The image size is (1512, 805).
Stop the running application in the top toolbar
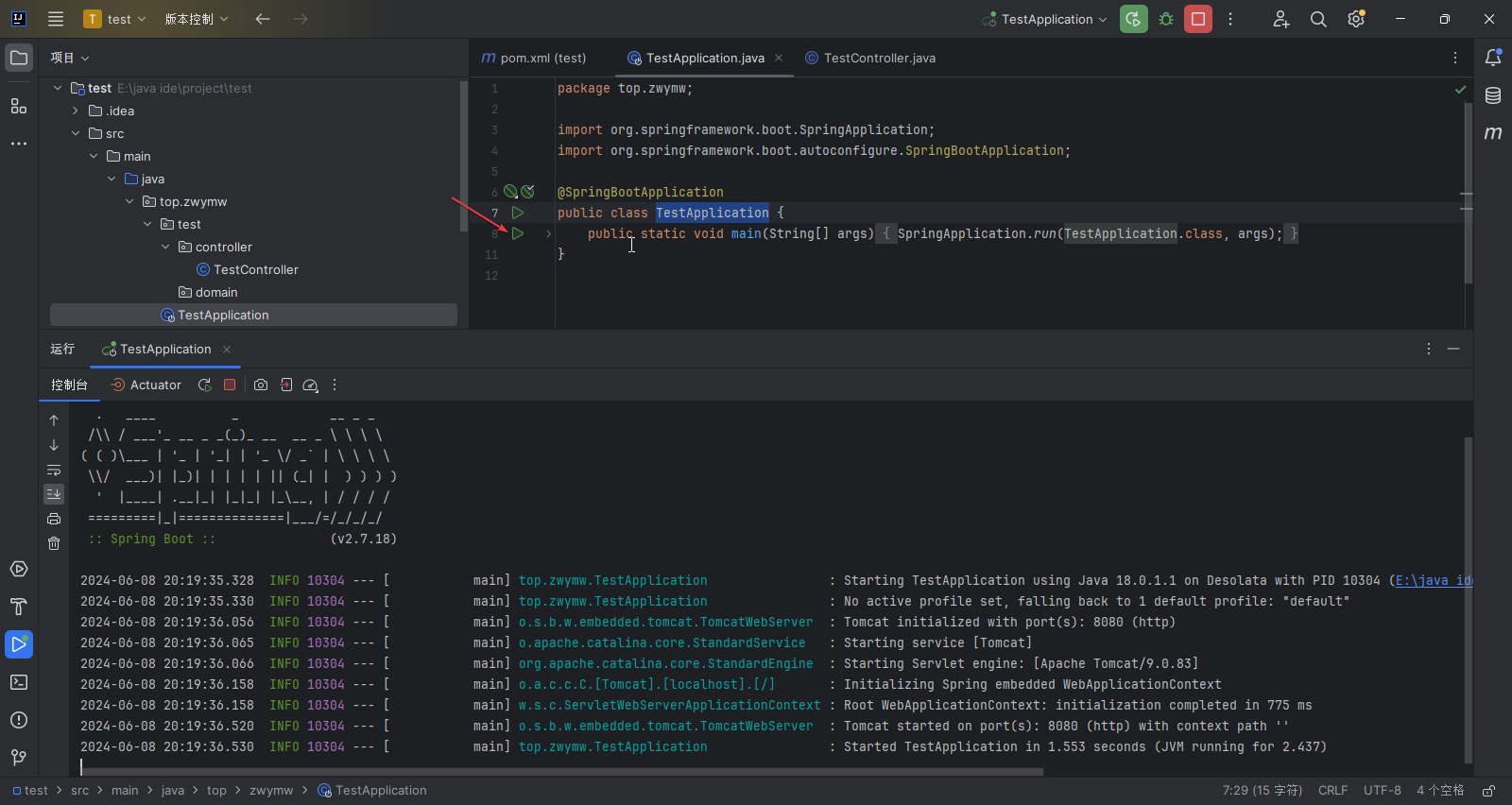pyautogui.click(x=1198, y=19)
